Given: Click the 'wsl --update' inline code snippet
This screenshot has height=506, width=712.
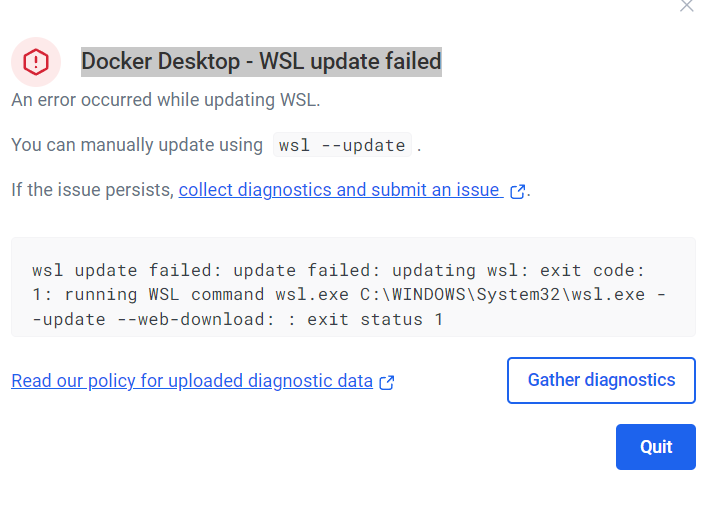Looking at the screenshot, I should (x=343, y=145).
